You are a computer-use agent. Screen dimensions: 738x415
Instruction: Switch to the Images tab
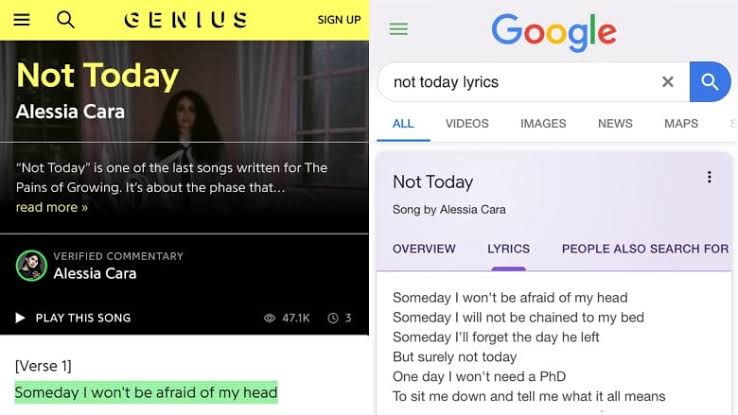543,124
